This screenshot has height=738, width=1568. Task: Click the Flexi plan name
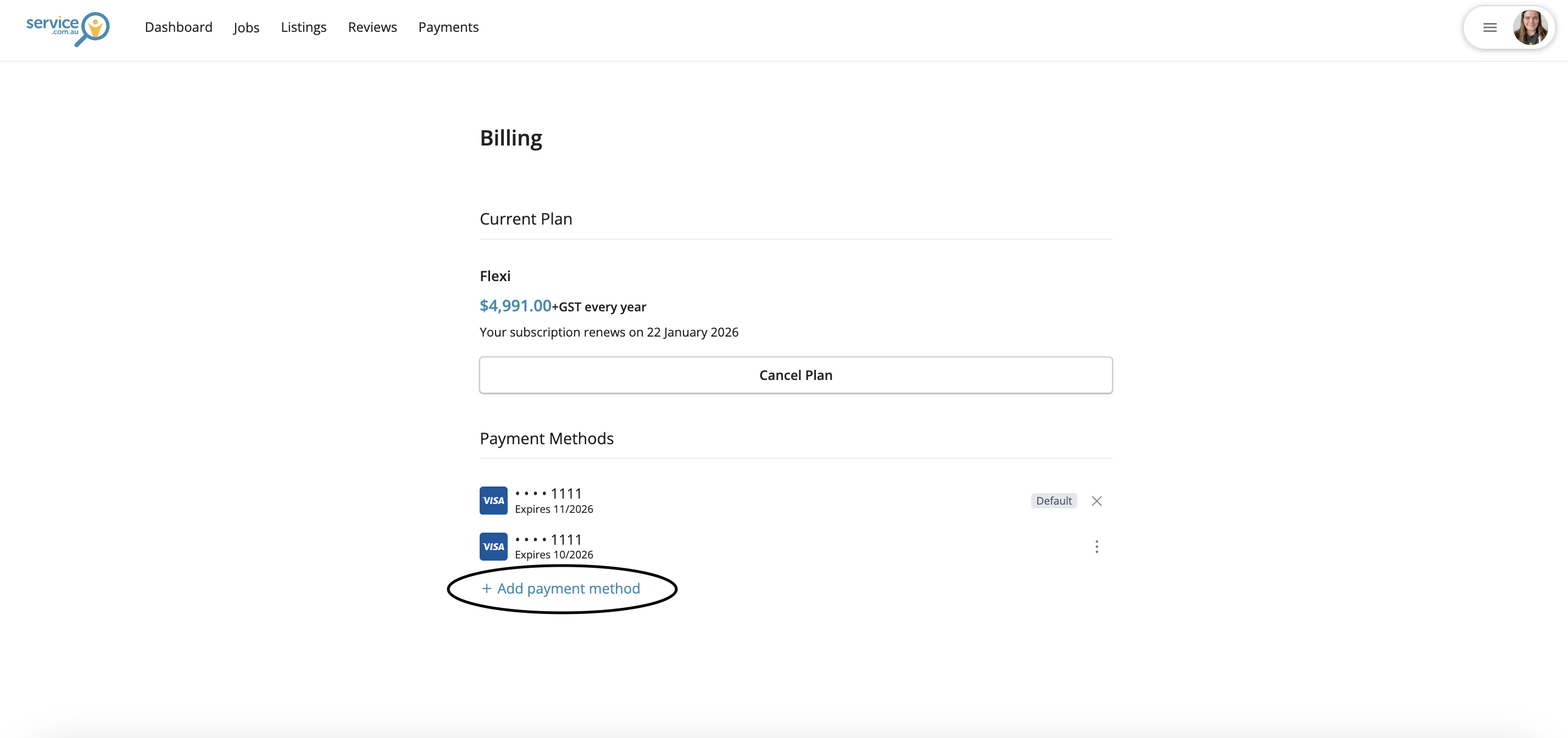495,276
